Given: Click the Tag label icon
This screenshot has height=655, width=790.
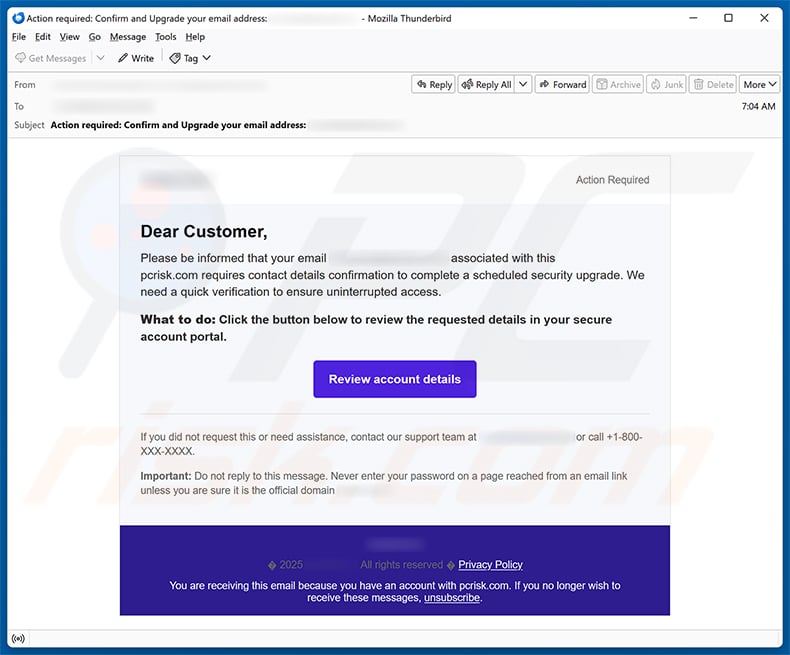Looking at the screenshot, I should tap(175, 58).
